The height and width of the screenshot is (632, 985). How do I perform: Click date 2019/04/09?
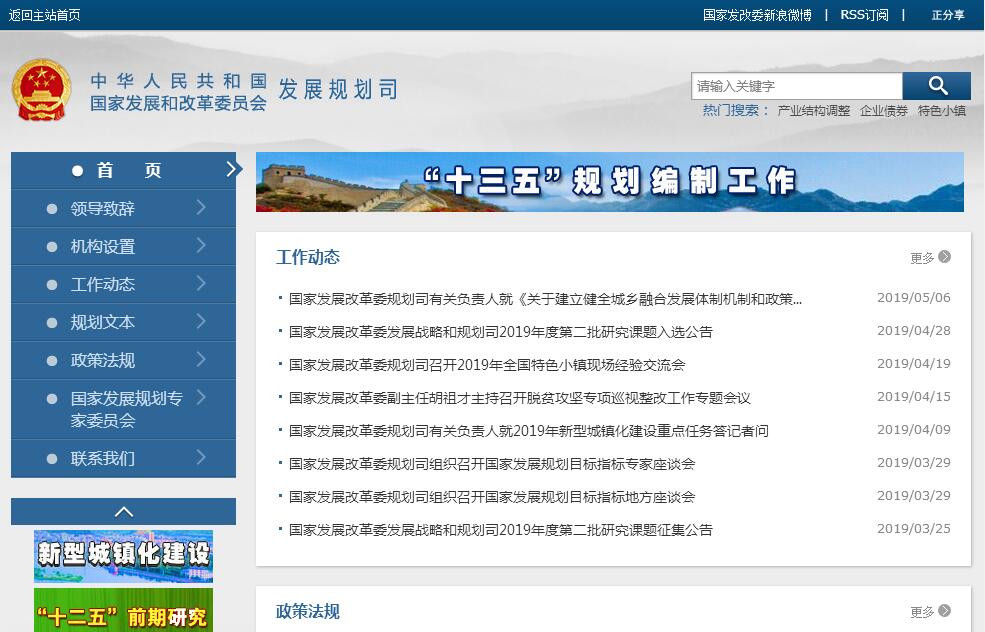pos(913,430)
